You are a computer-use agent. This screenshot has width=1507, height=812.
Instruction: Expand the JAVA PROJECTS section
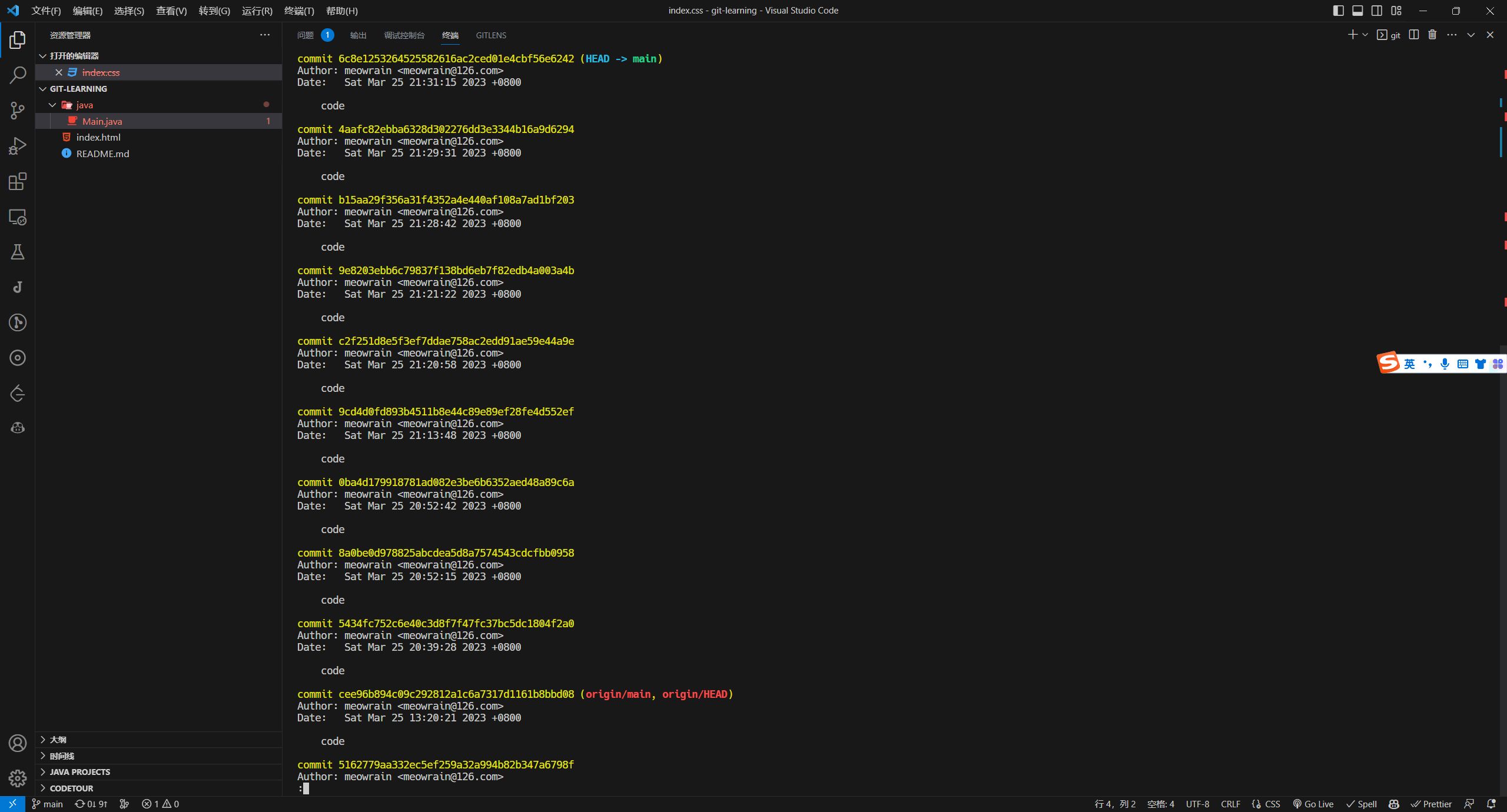click(x=80, y=772)
